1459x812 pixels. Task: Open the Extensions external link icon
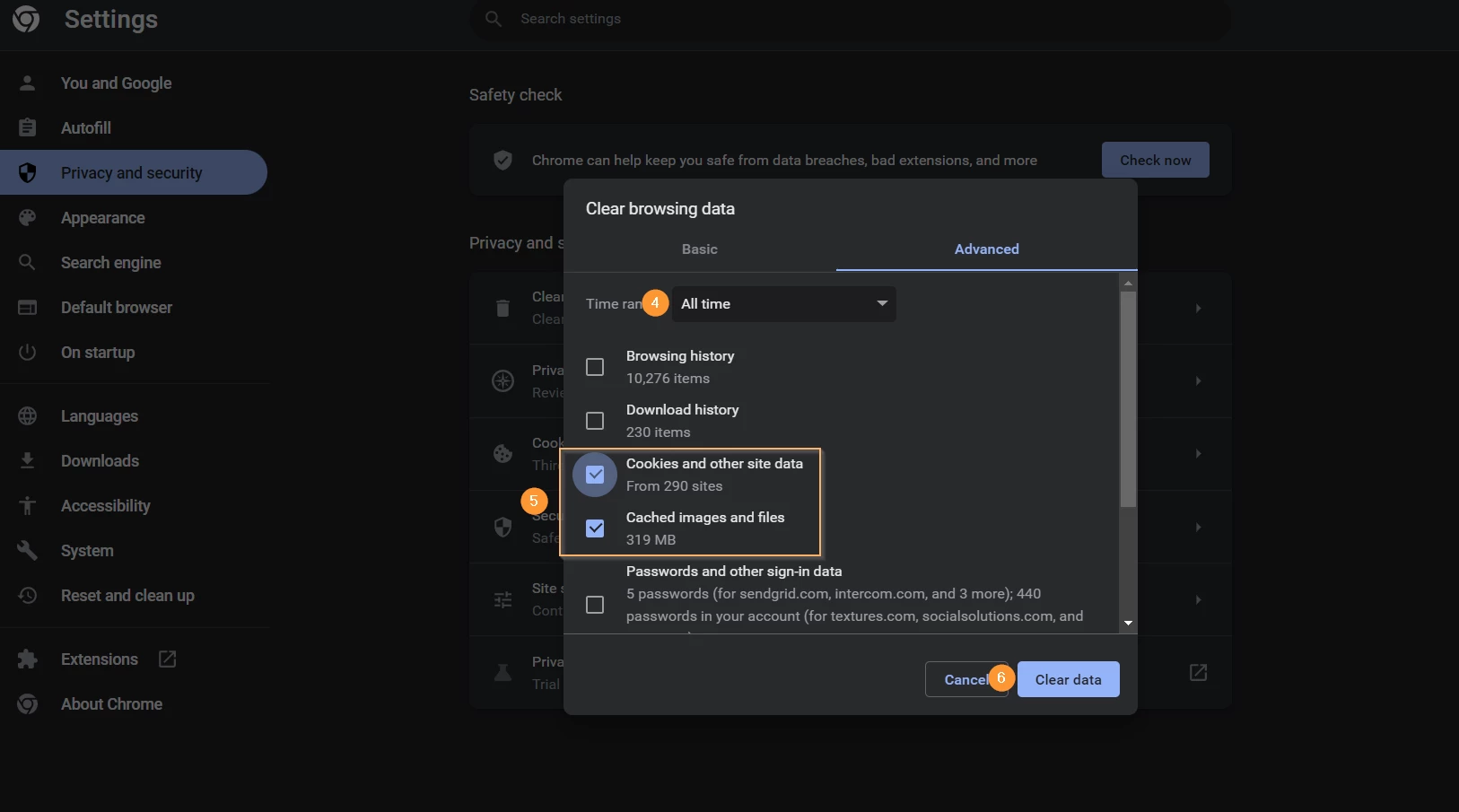[x=167, y=659]
